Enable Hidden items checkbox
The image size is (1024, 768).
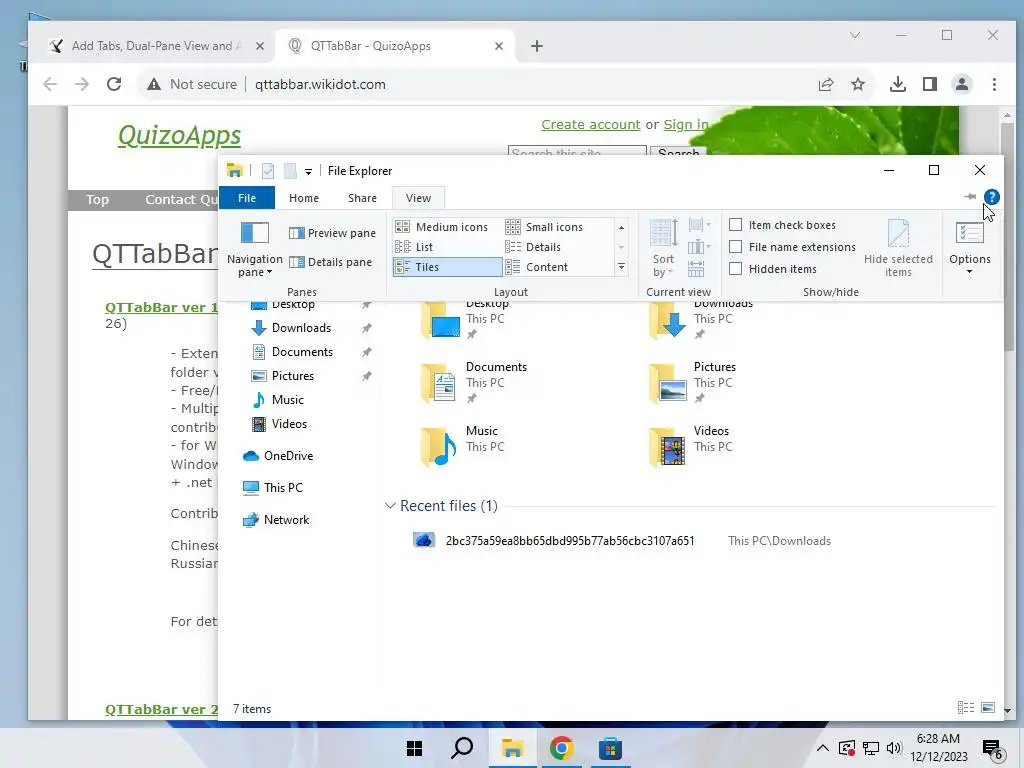point(735,268)
